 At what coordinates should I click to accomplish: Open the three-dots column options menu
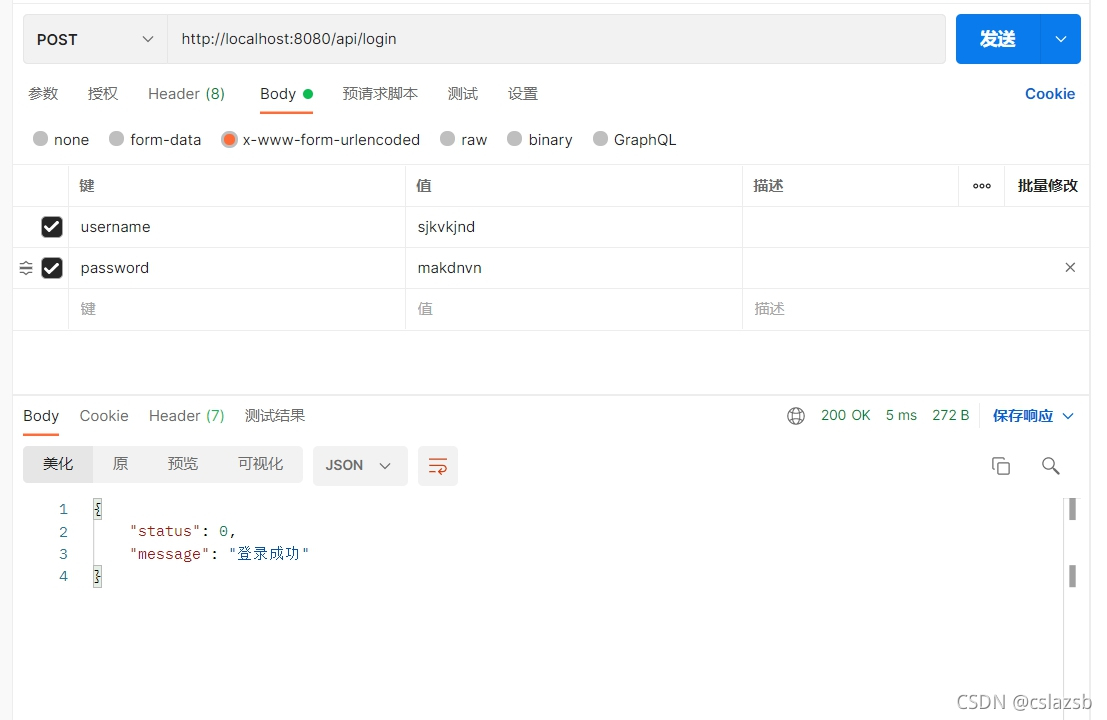click(981, 186)
